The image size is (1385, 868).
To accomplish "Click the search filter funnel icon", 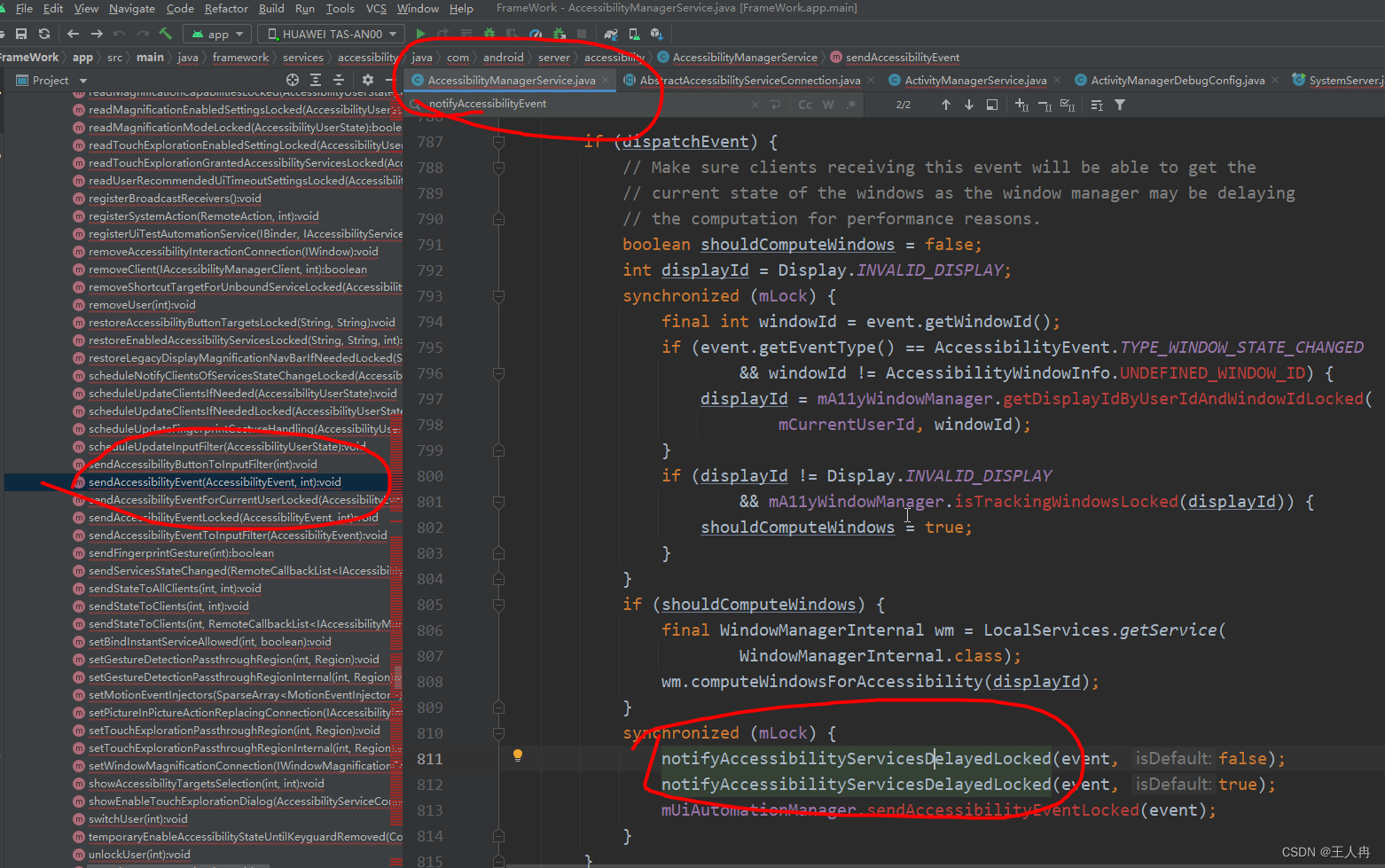I will [1120, 105].
